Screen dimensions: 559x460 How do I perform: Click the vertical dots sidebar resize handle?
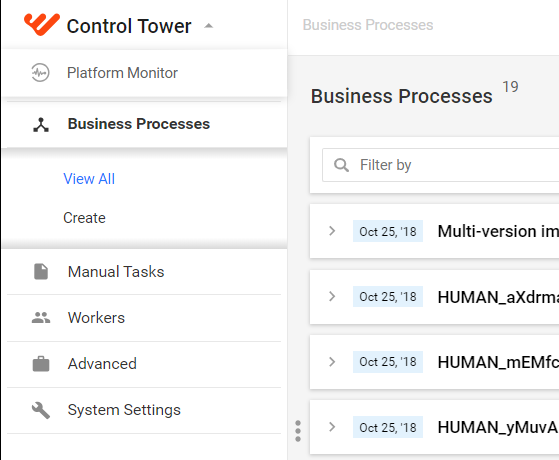[298, 431]
